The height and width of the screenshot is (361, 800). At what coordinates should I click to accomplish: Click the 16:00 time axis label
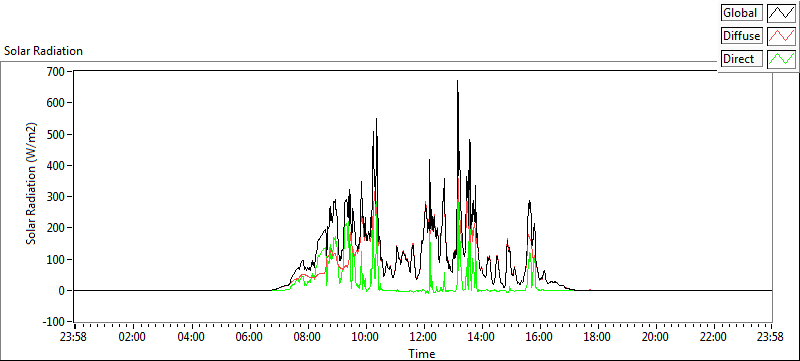pyautogui.click(x=540, y=337)
